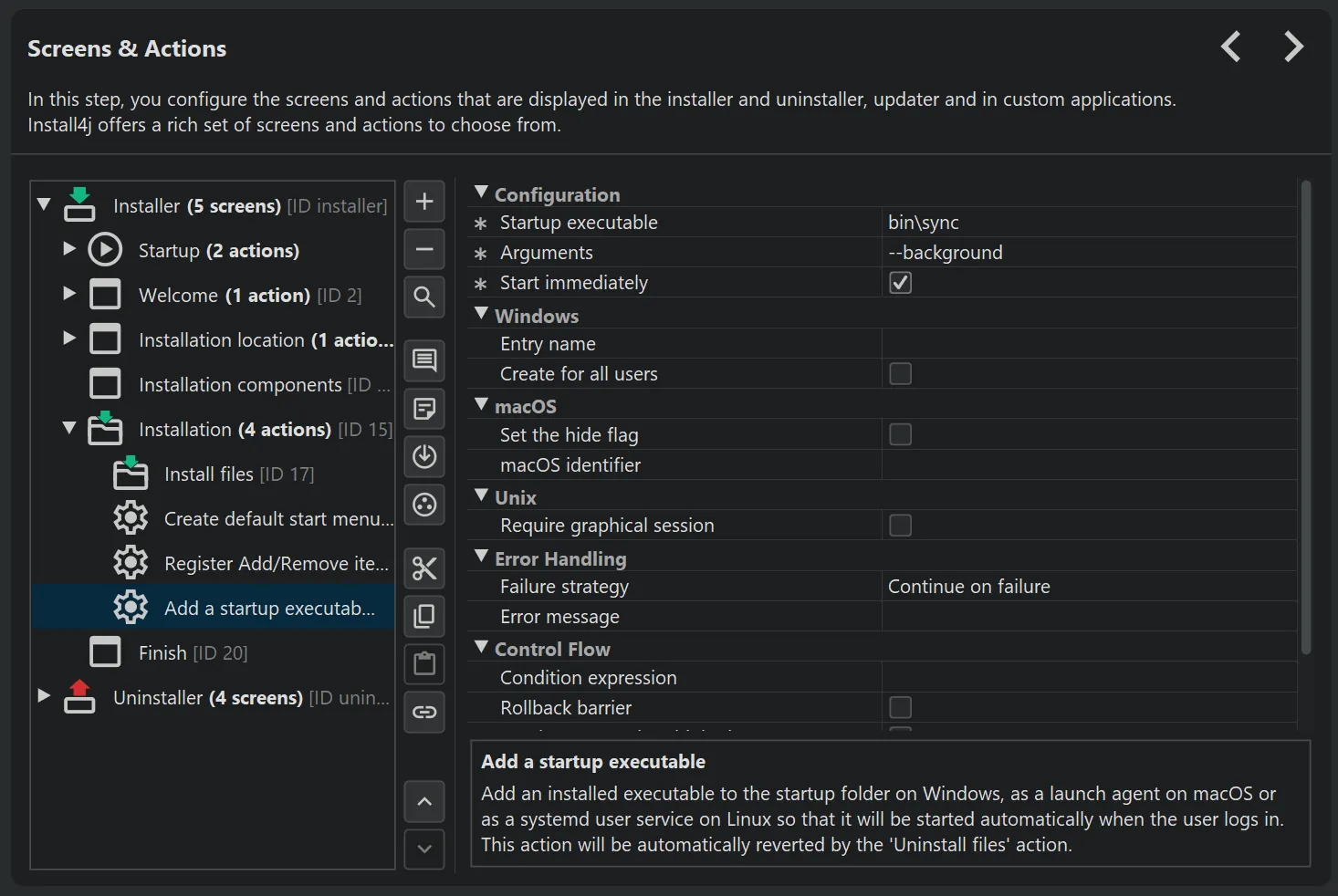
Task: Click the chain link icon
Action: pos(424,712)
